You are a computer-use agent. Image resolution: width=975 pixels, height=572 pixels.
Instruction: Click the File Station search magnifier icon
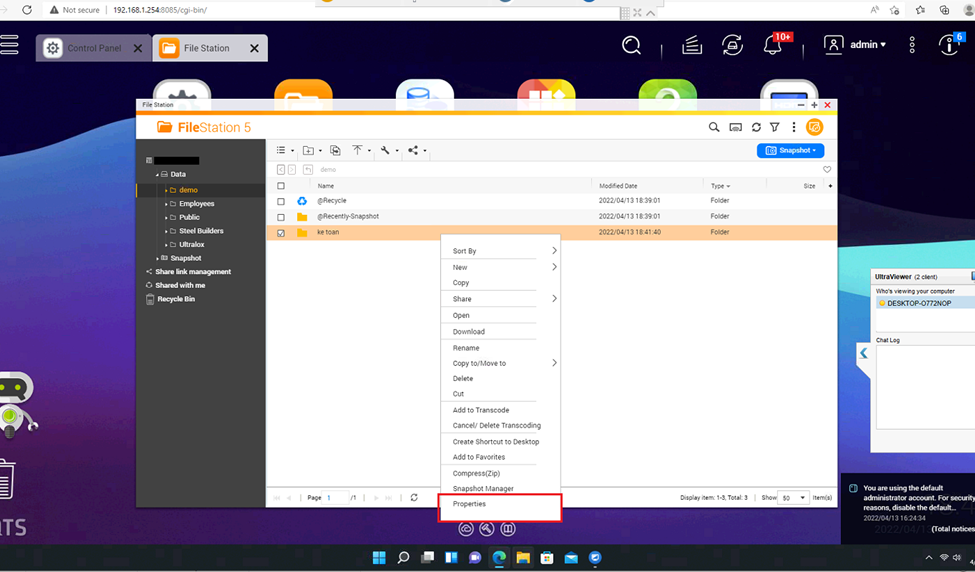[x=714, y=128]
